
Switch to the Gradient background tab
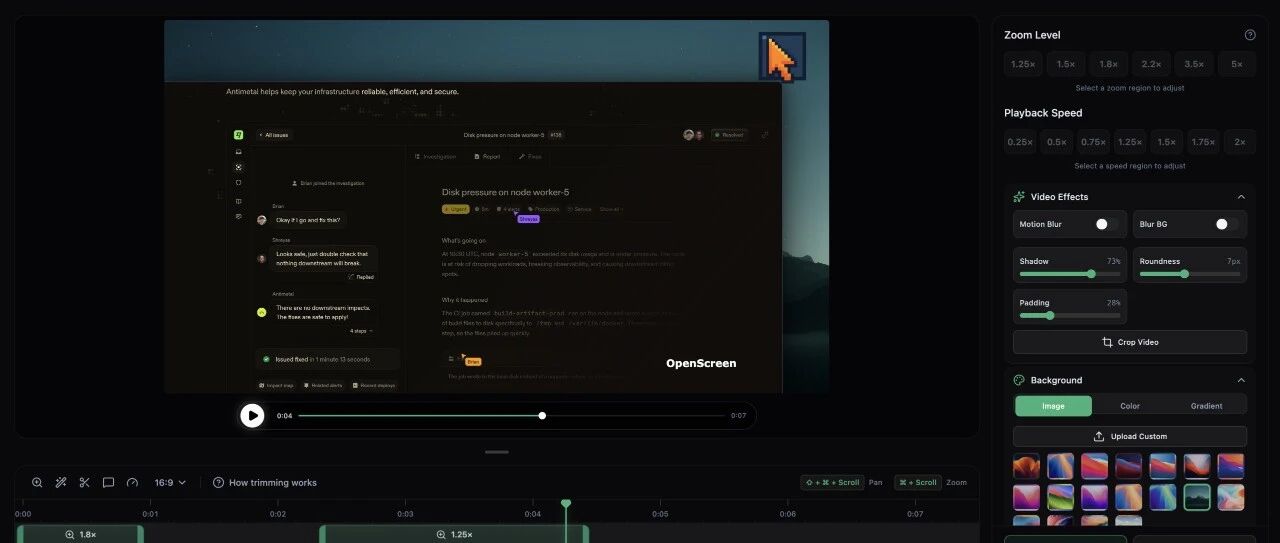pyautogui.click(x=1207, y=406)
